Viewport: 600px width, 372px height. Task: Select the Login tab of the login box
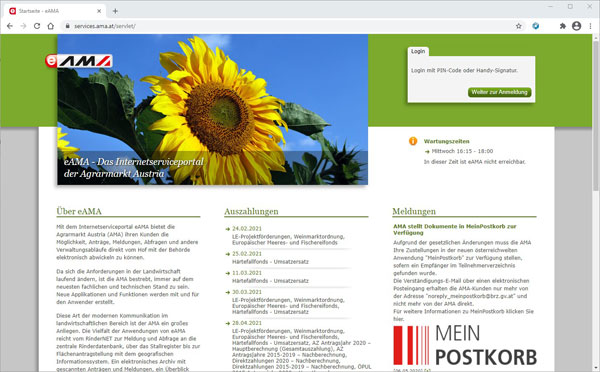418,51
